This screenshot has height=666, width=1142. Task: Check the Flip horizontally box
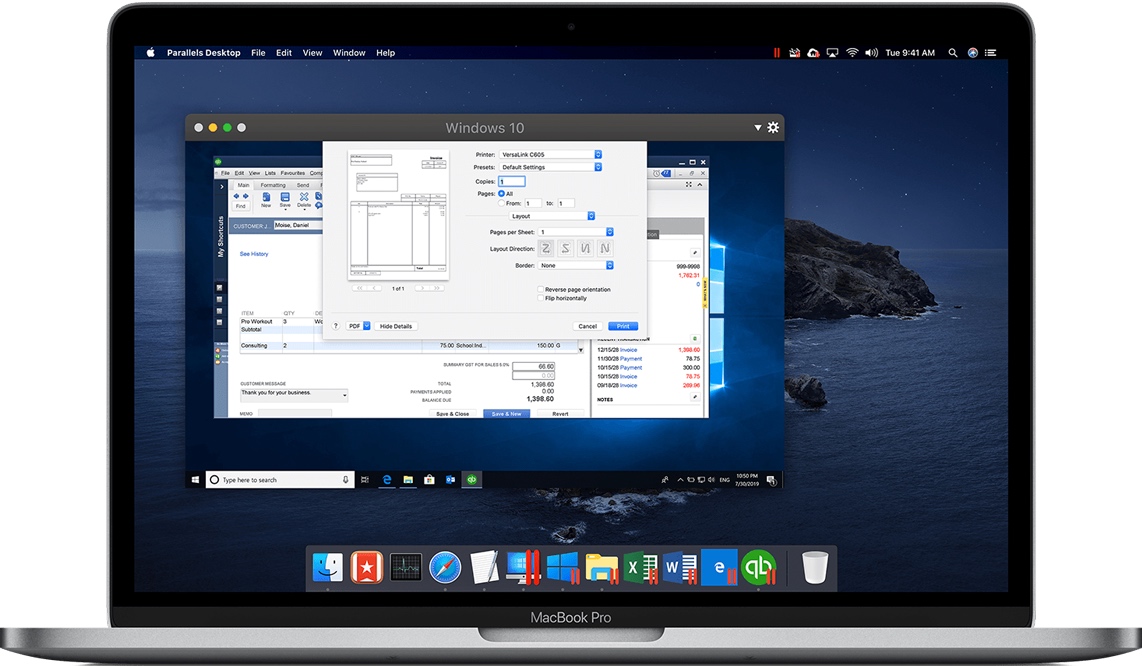pos(540,298)
